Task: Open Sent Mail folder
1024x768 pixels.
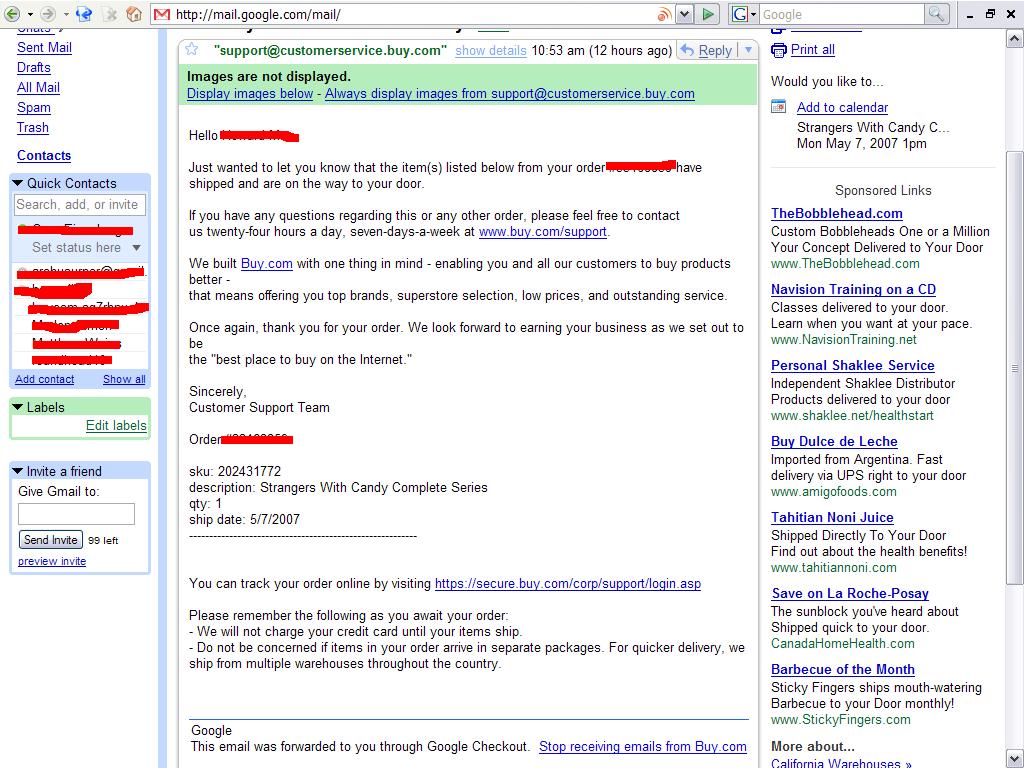Action: 44,47
